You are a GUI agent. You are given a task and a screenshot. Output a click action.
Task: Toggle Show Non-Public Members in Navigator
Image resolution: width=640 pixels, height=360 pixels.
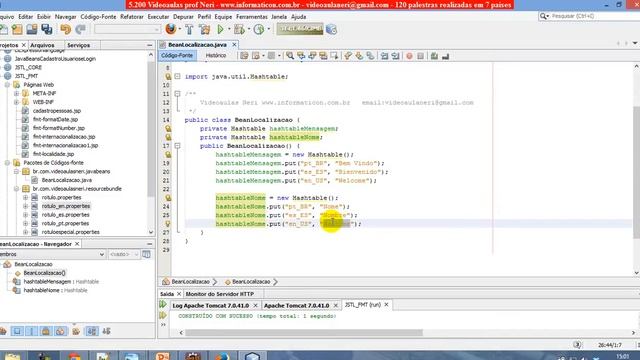(x=46, y=331)
